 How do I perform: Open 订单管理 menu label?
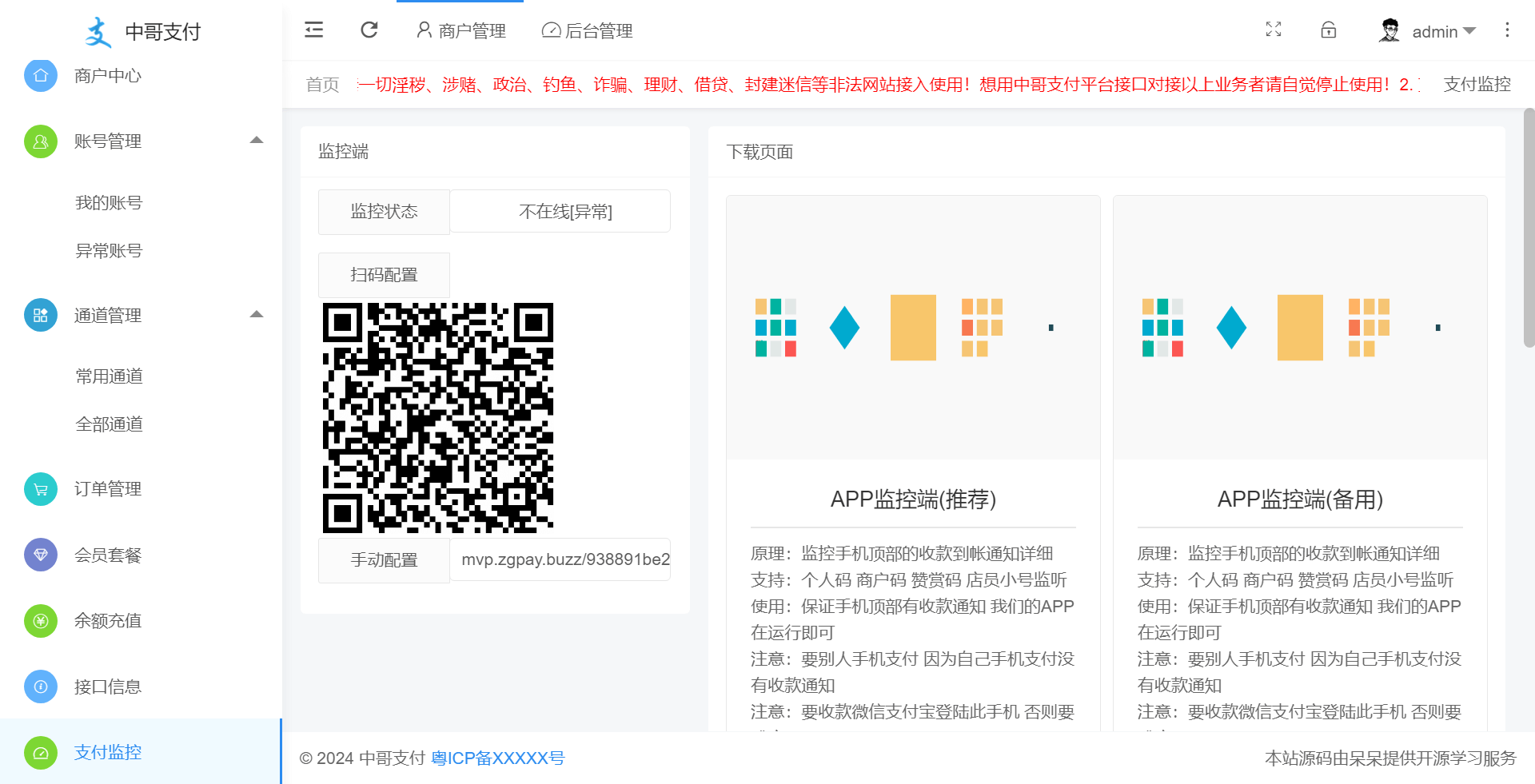tap(108, 489)
